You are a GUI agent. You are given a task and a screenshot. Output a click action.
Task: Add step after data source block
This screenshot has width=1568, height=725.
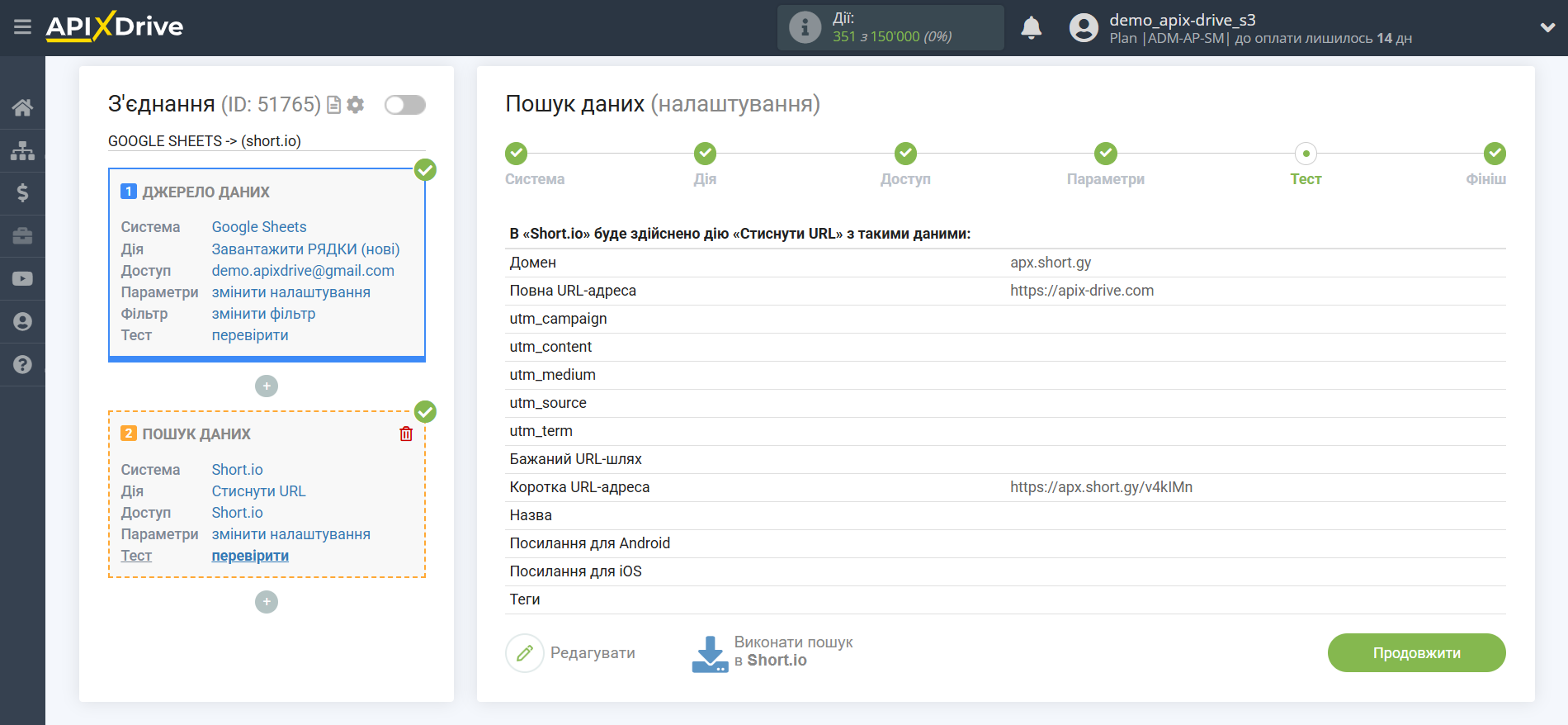pyautogui.click(x=267, y=386)
